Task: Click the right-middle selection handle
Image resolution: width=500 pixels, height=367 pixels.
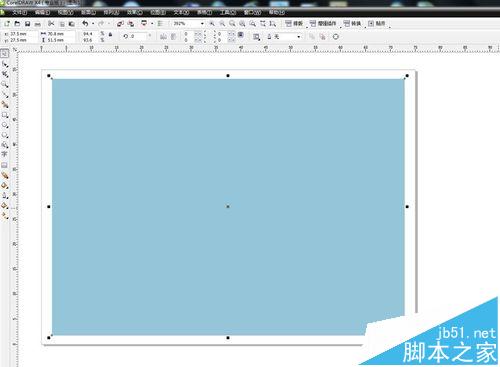Action: click(x=407, y=207)
